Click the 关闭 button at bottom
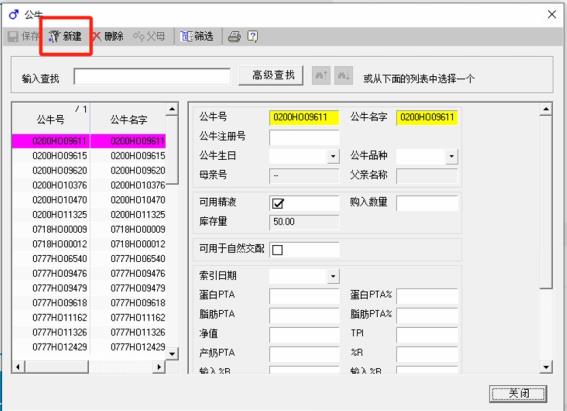567x411 pixels. (x=518, y=393)
